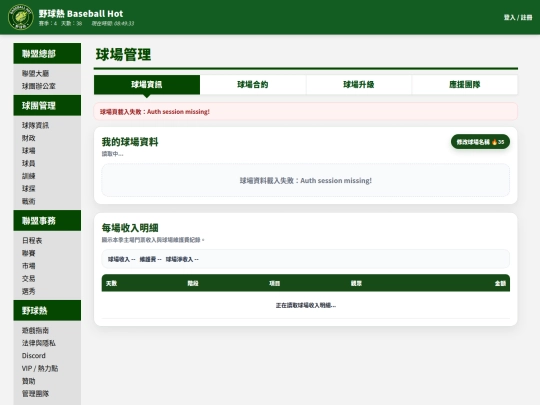This screenshot has height=405, width=540.
Task: Open the 選秀 sidebar link
Action: click(x=29, y=291)
